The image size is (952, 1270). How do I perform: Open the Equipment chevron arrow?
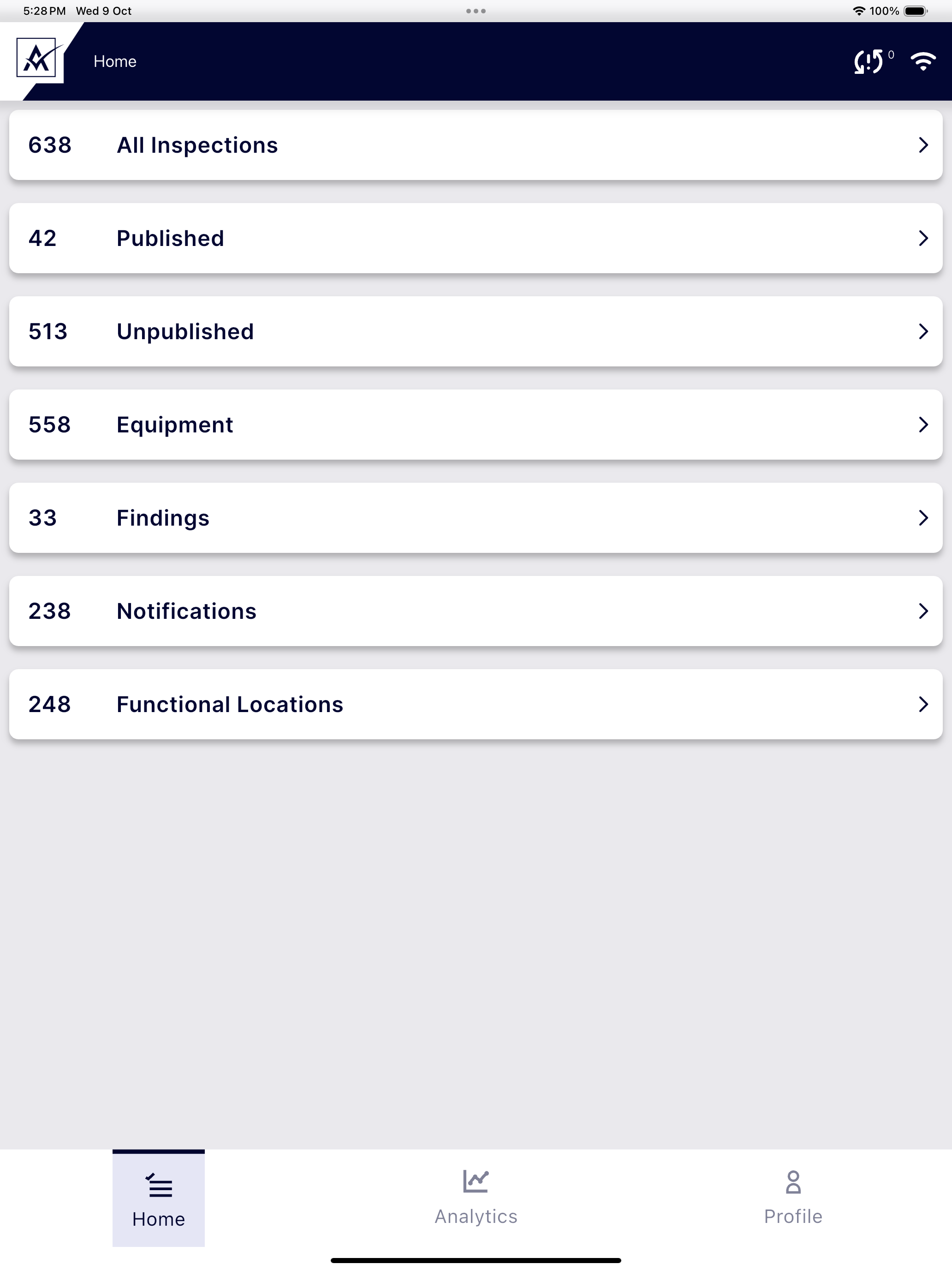(x=923, y=424)
